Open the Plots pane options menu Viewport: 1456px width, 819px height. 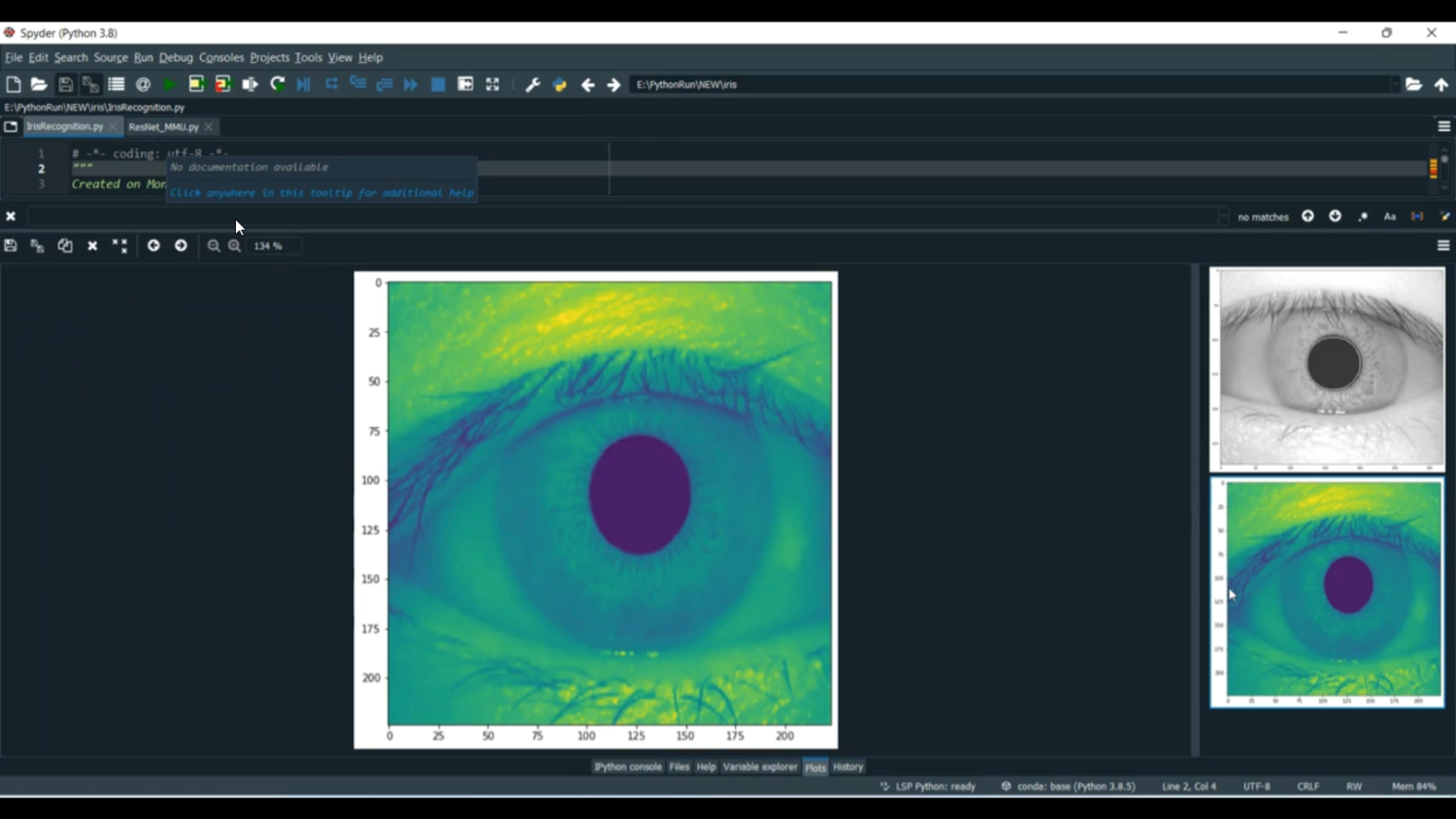(x=1442, y=246)
